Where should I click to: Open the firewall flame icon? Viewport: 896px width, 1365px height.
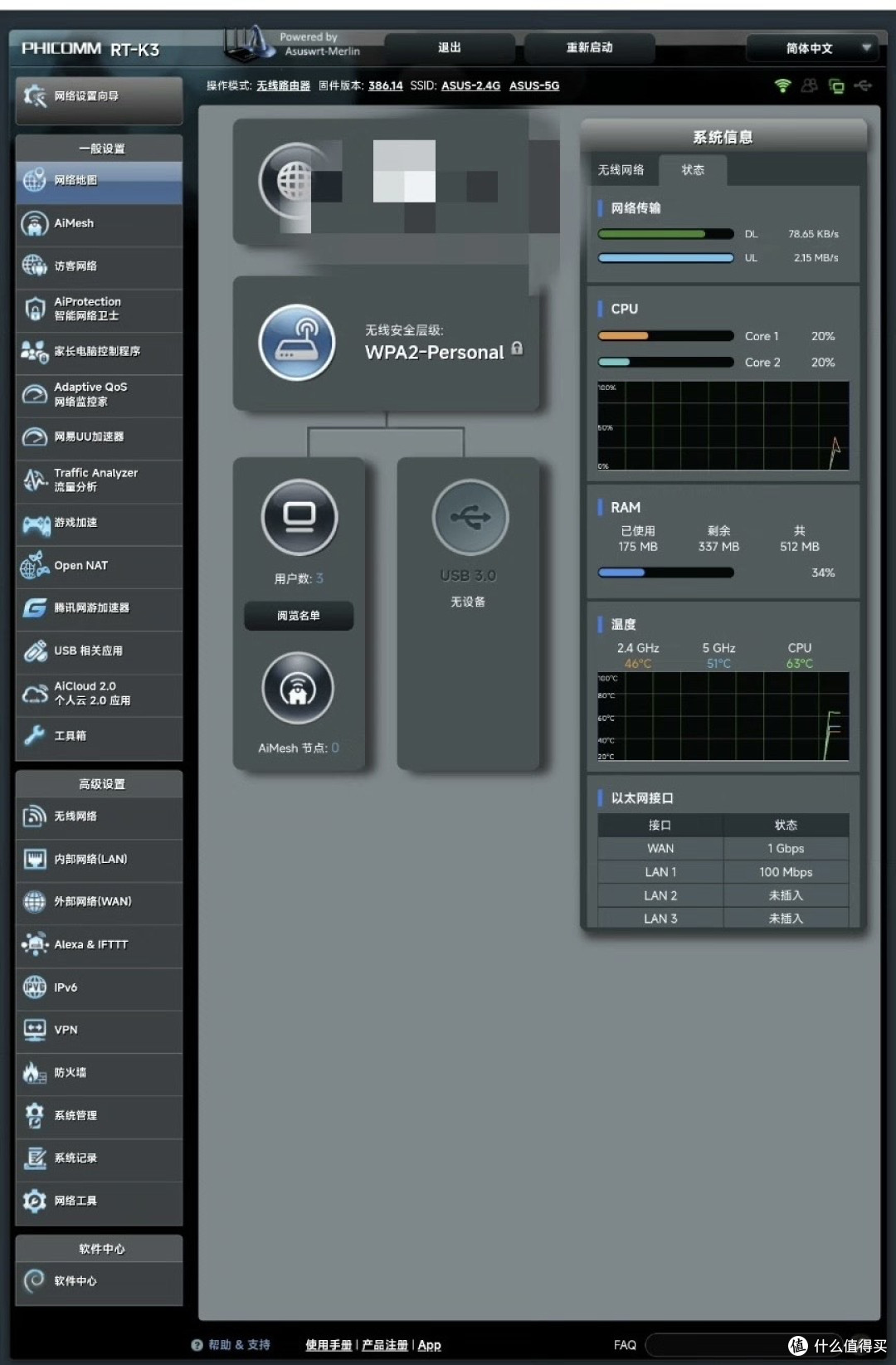(x=34, y=1073)
